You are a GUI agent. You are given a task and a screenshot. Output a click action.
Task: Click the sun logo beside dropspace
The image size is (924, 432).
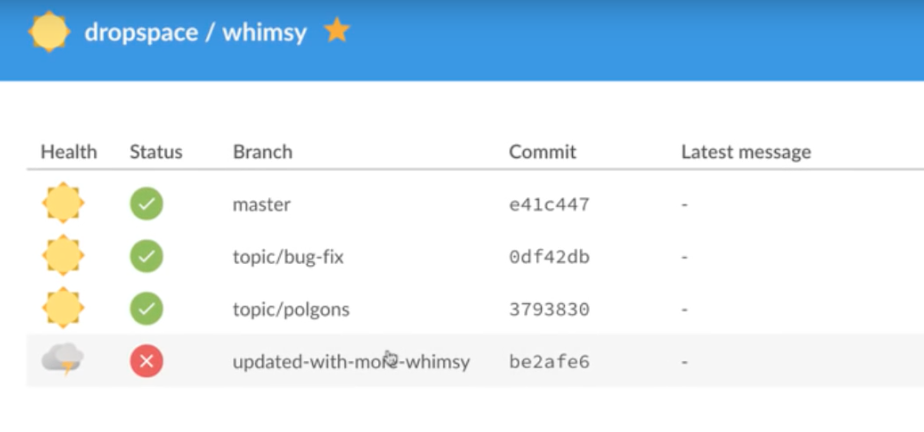[x=50, y=31]
